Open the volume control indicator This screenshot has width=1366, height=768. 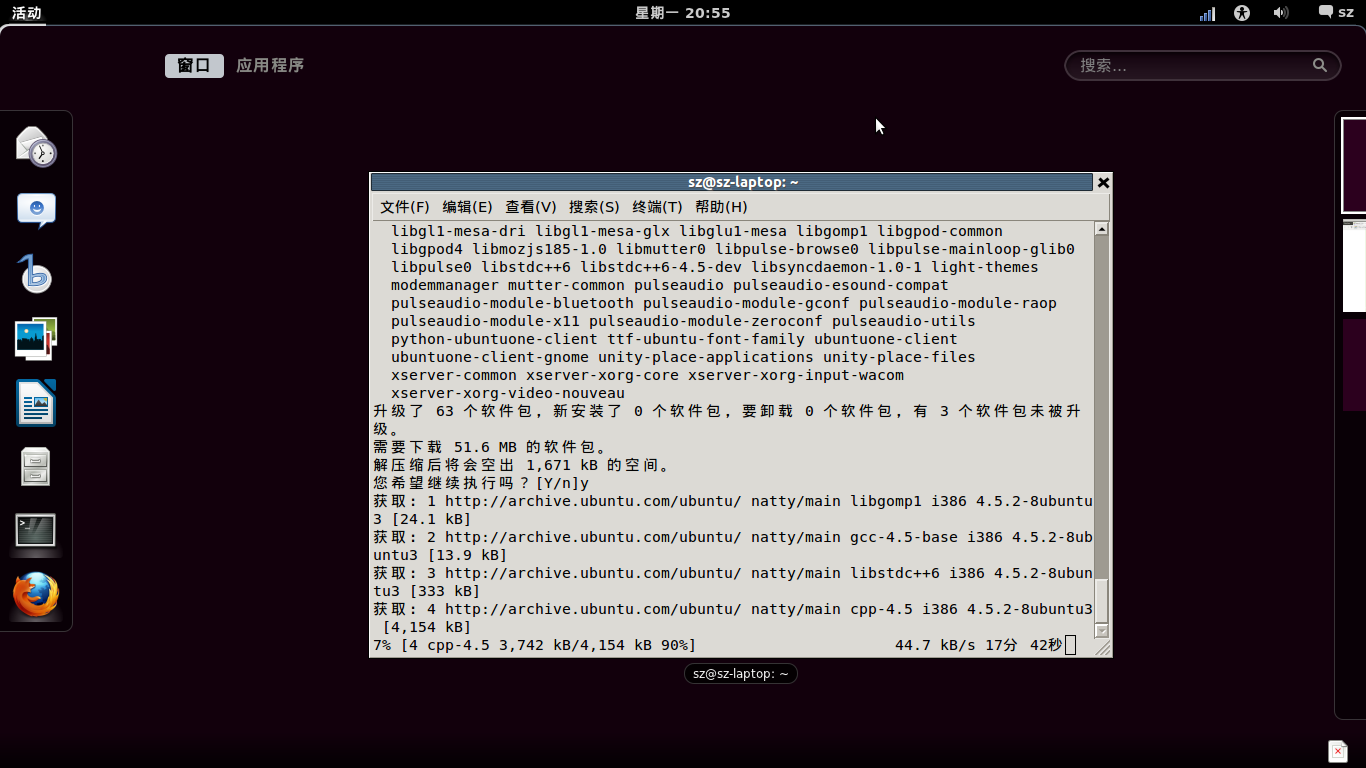[x=1280, y=13]
